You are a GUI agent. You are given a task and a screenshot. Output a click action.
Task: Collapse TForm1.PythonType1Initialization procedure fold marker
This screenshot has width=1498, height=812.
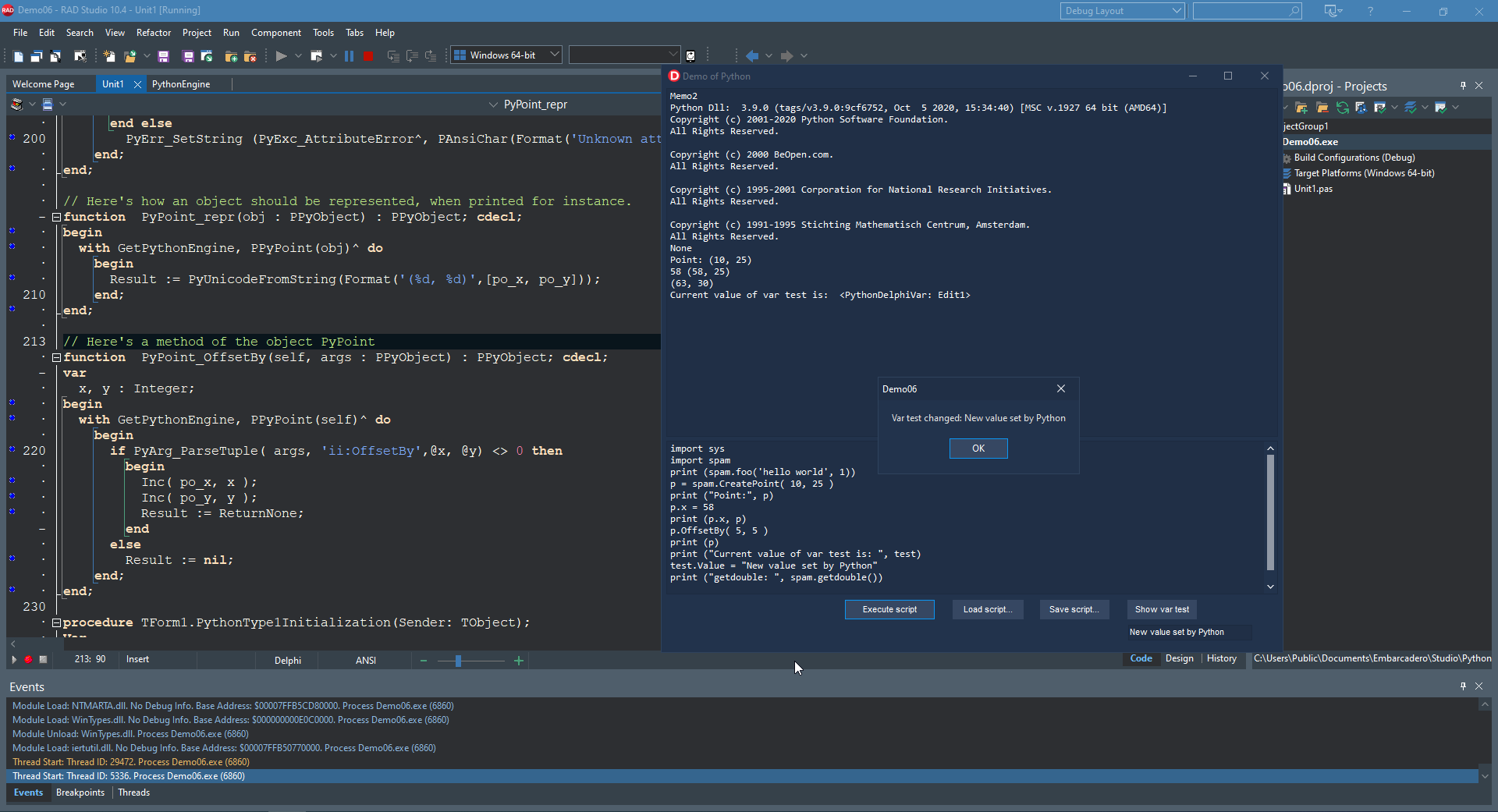click(x=56, y=622)
